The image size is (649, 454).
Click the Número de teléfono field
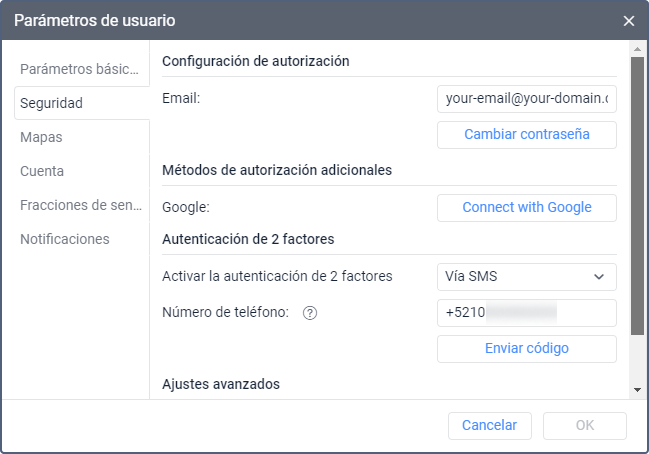[x=526, y=313]
